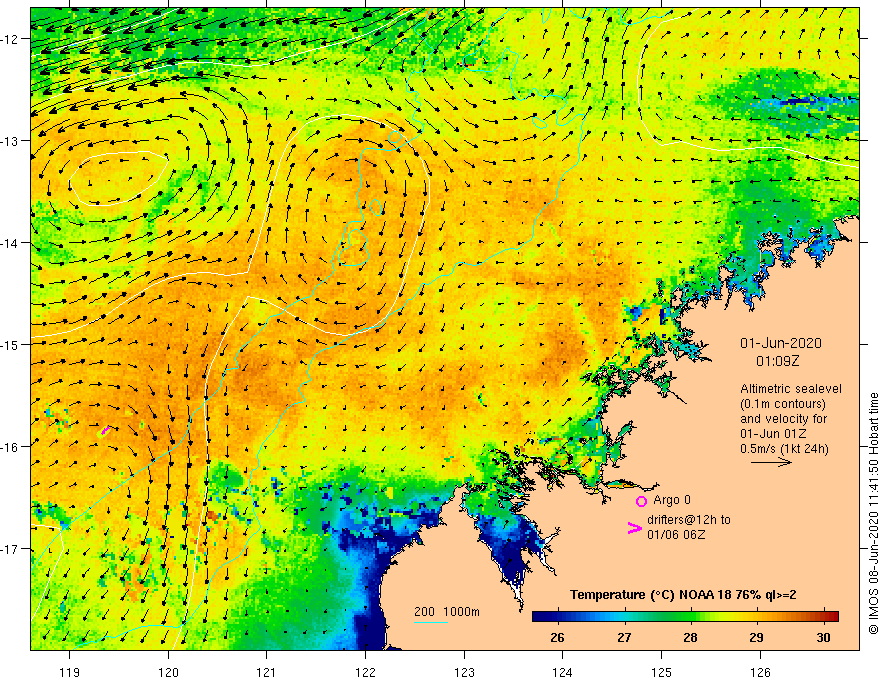
Task: Click longitude axis label 122
Action: click(x=365, y=672)
